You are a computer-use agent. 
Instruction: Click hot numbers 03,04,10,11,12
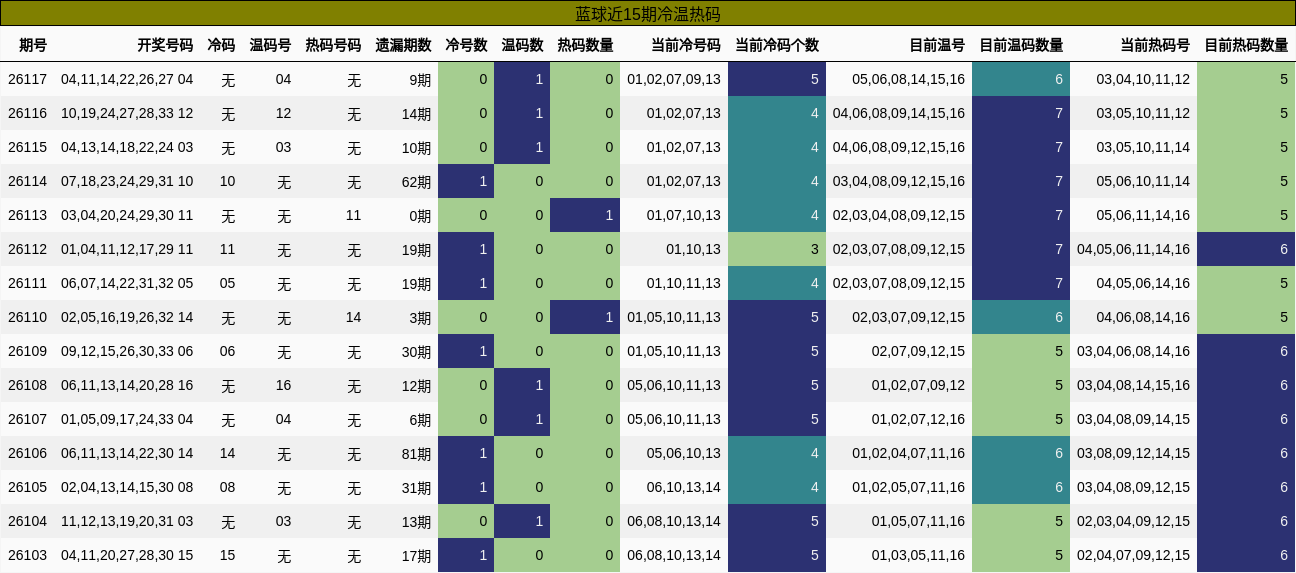1144,79
